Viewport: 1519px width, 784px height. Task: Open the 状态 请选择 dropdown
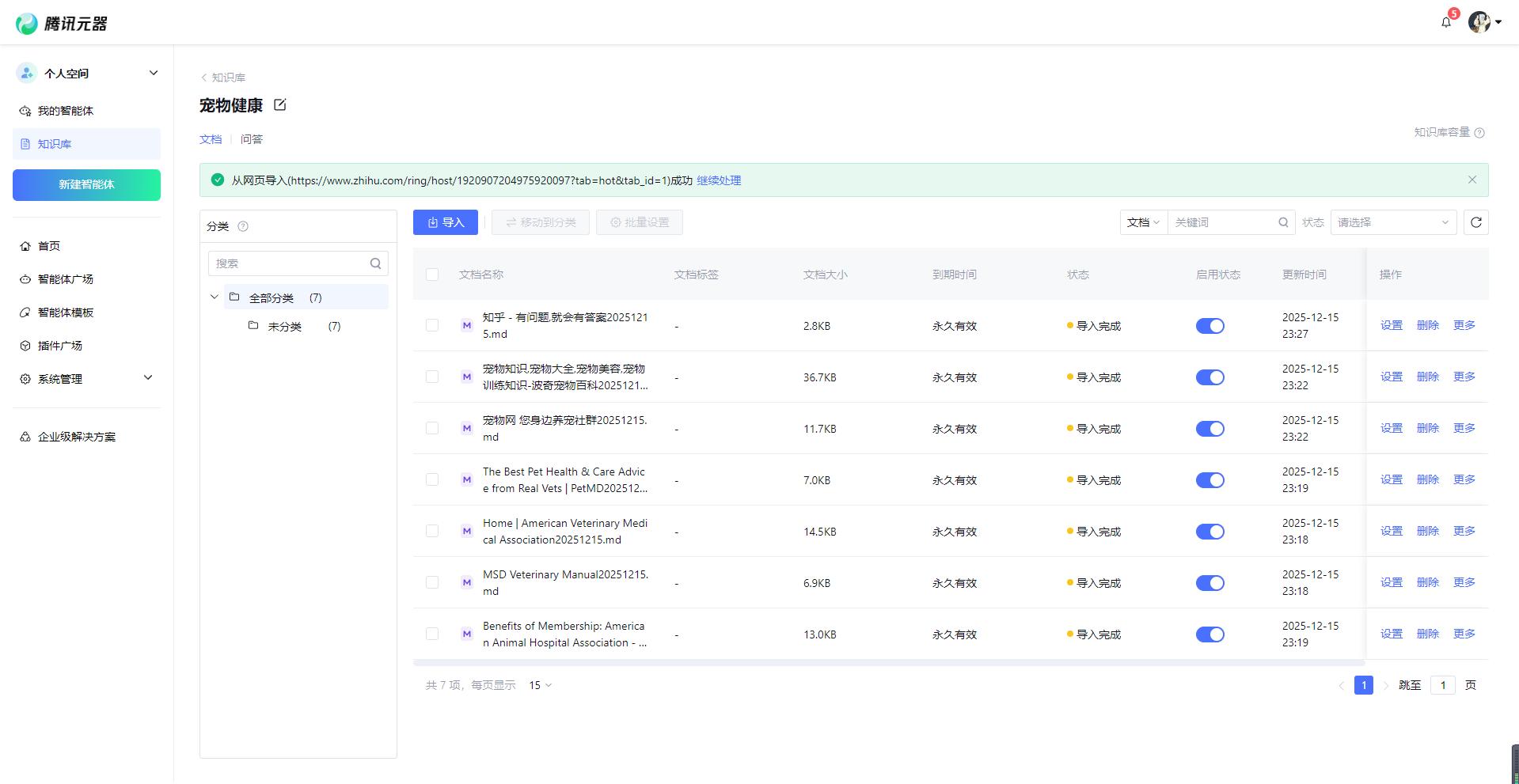click(1392, 222)
